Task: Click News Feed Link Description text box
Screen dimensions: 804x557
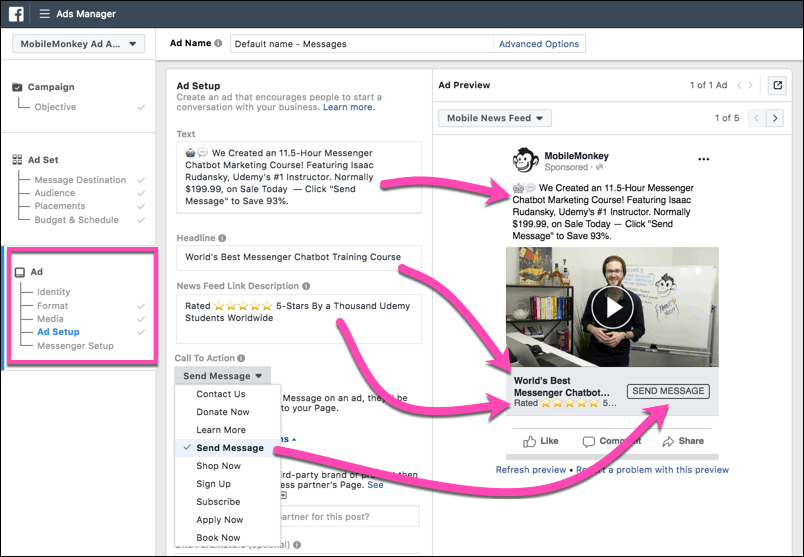Action: 299,319
